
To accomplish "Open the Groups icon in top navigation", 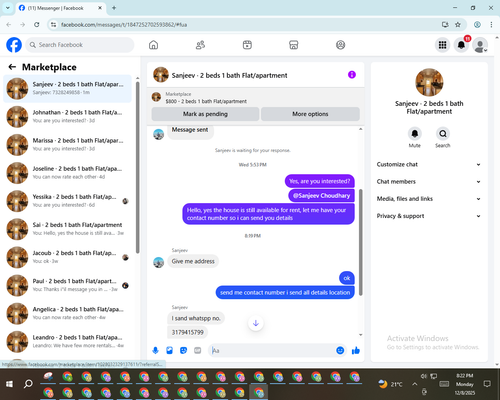I will [340, 45].
